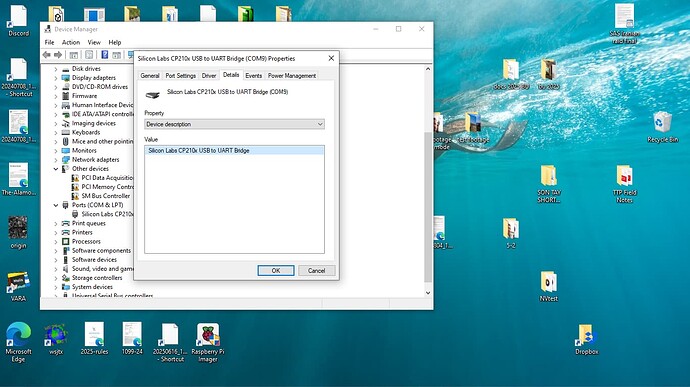The width and height of the screenshot is (690, 387).
Task: Switch to the Driver tab
Action: click(x=209, y=76)
